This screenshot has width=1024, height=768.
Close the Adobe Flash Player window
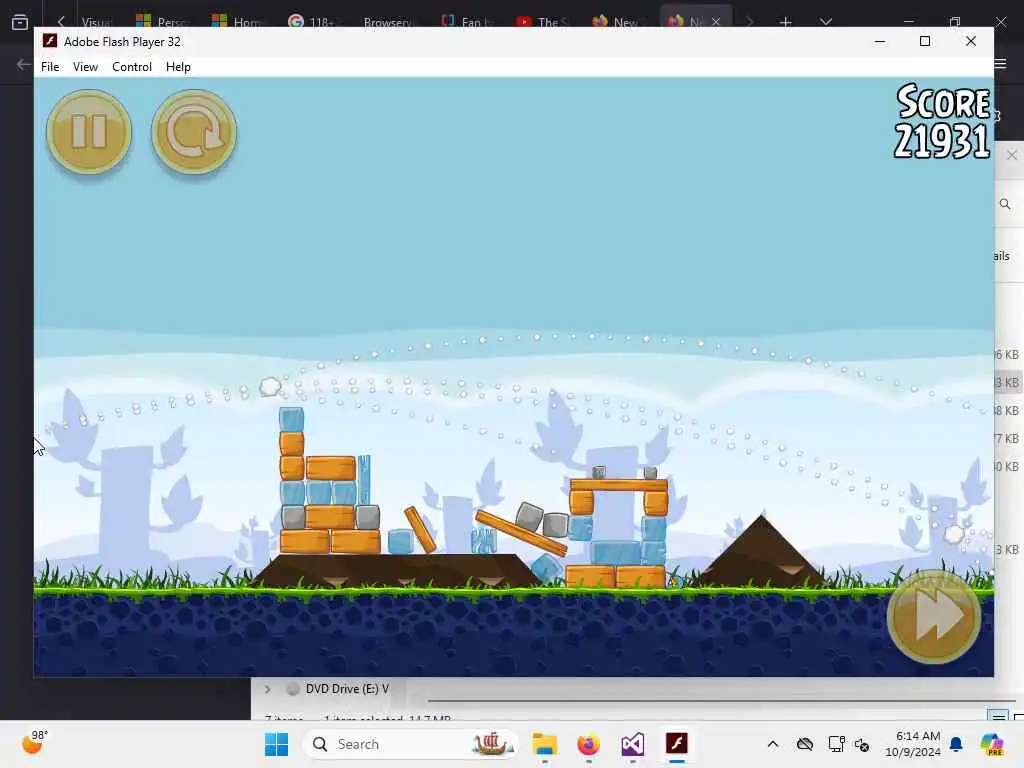click(x=970, y=41)
